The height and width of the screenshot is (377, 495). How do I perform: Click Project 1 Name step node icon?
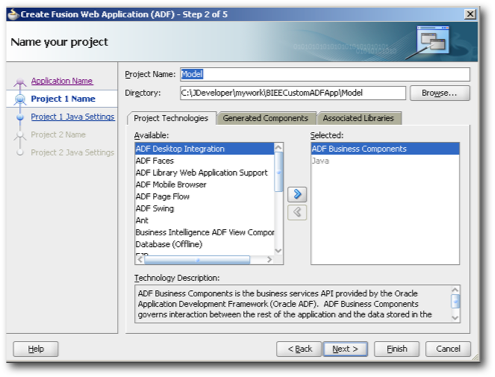tap(20, 99)
